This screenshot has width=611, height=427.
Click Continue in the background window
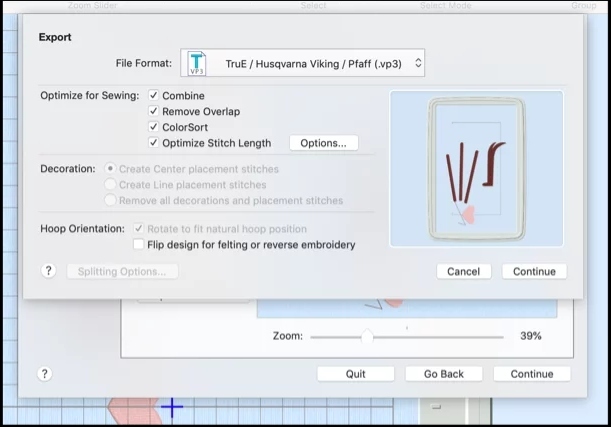point(532,374)
